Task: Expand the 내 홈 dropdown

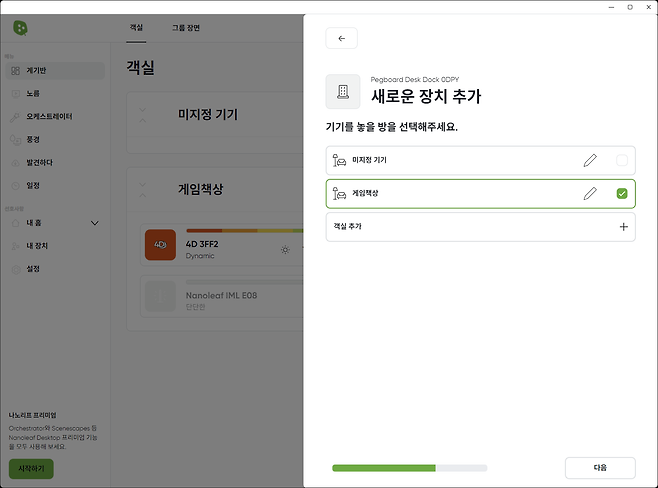Action: pyautogui.click(x=95, y=222)
